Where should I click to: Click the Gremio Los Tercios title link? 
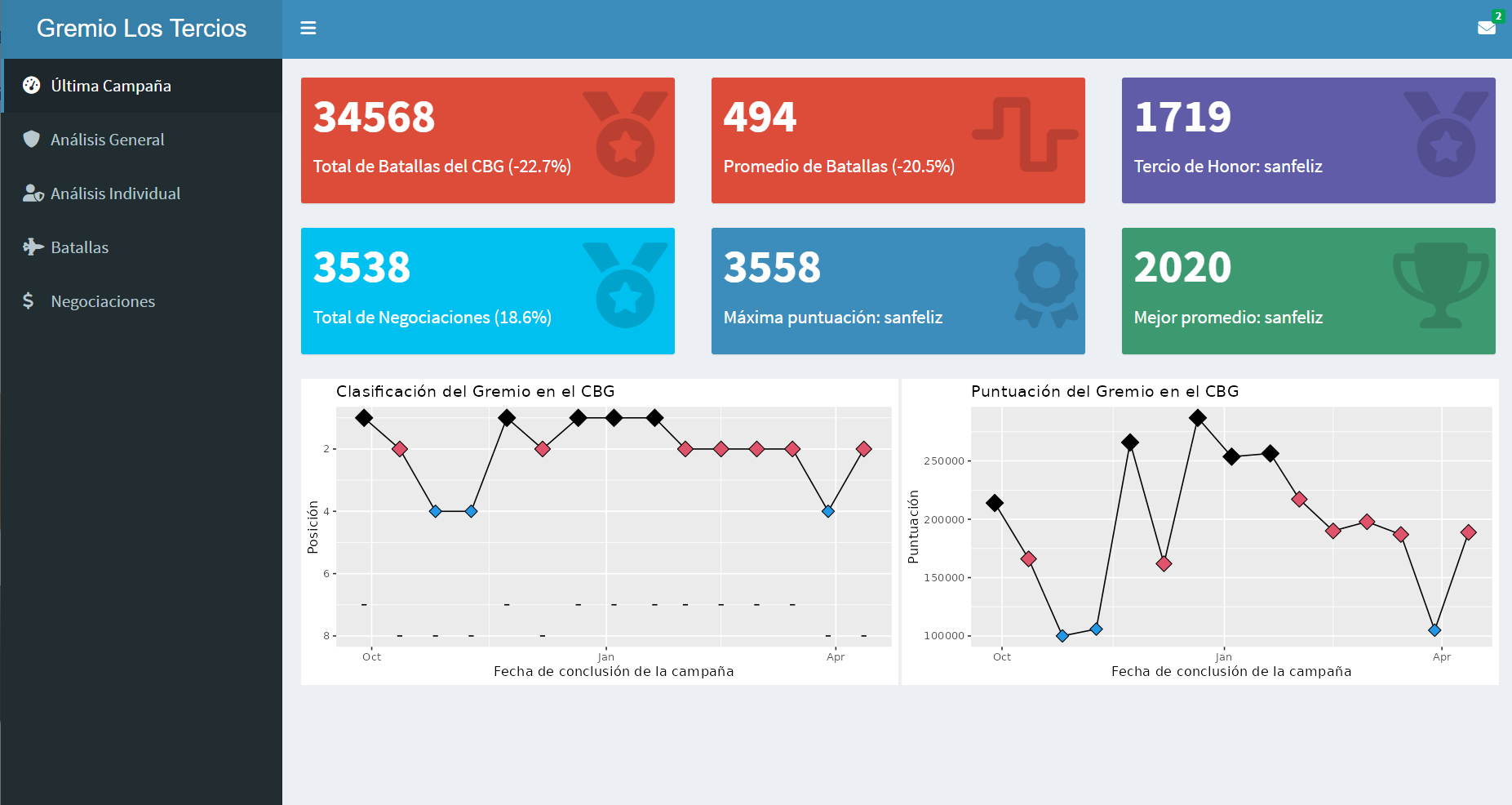pyautogui.click(x=141, y=29)
